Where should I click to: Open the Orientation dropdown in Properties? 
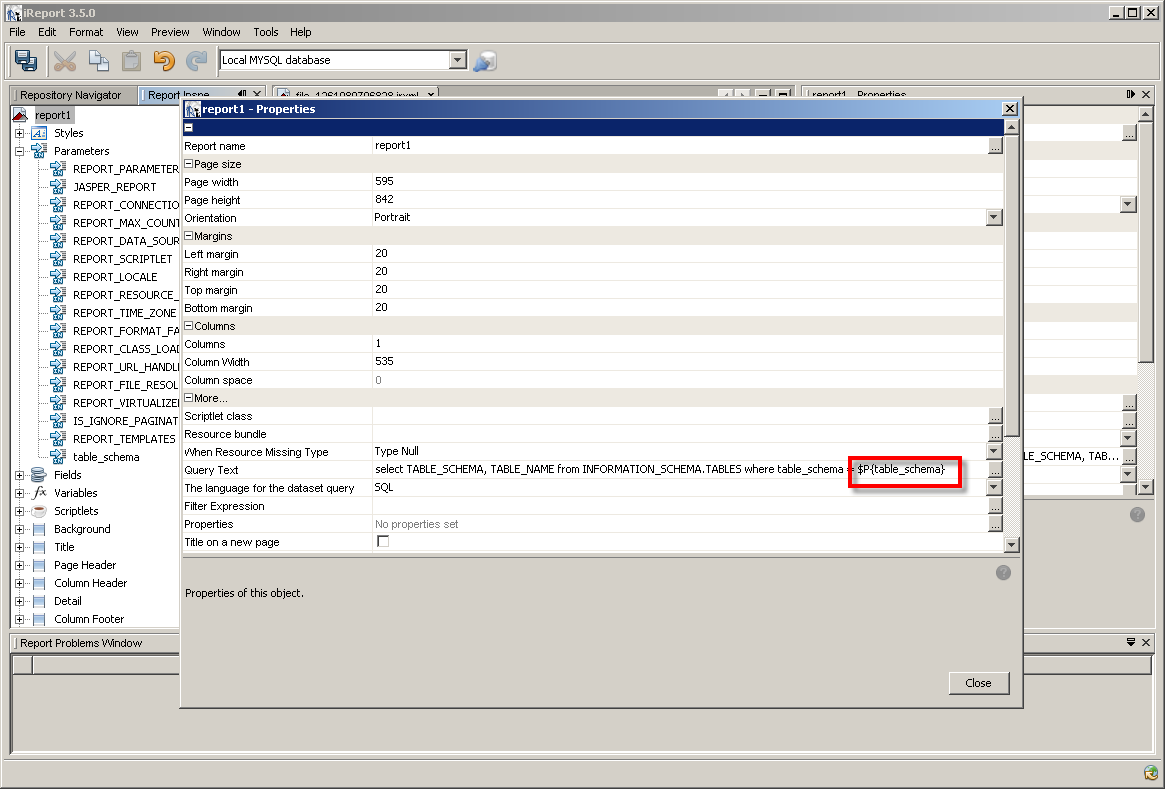tap(994, 217)
